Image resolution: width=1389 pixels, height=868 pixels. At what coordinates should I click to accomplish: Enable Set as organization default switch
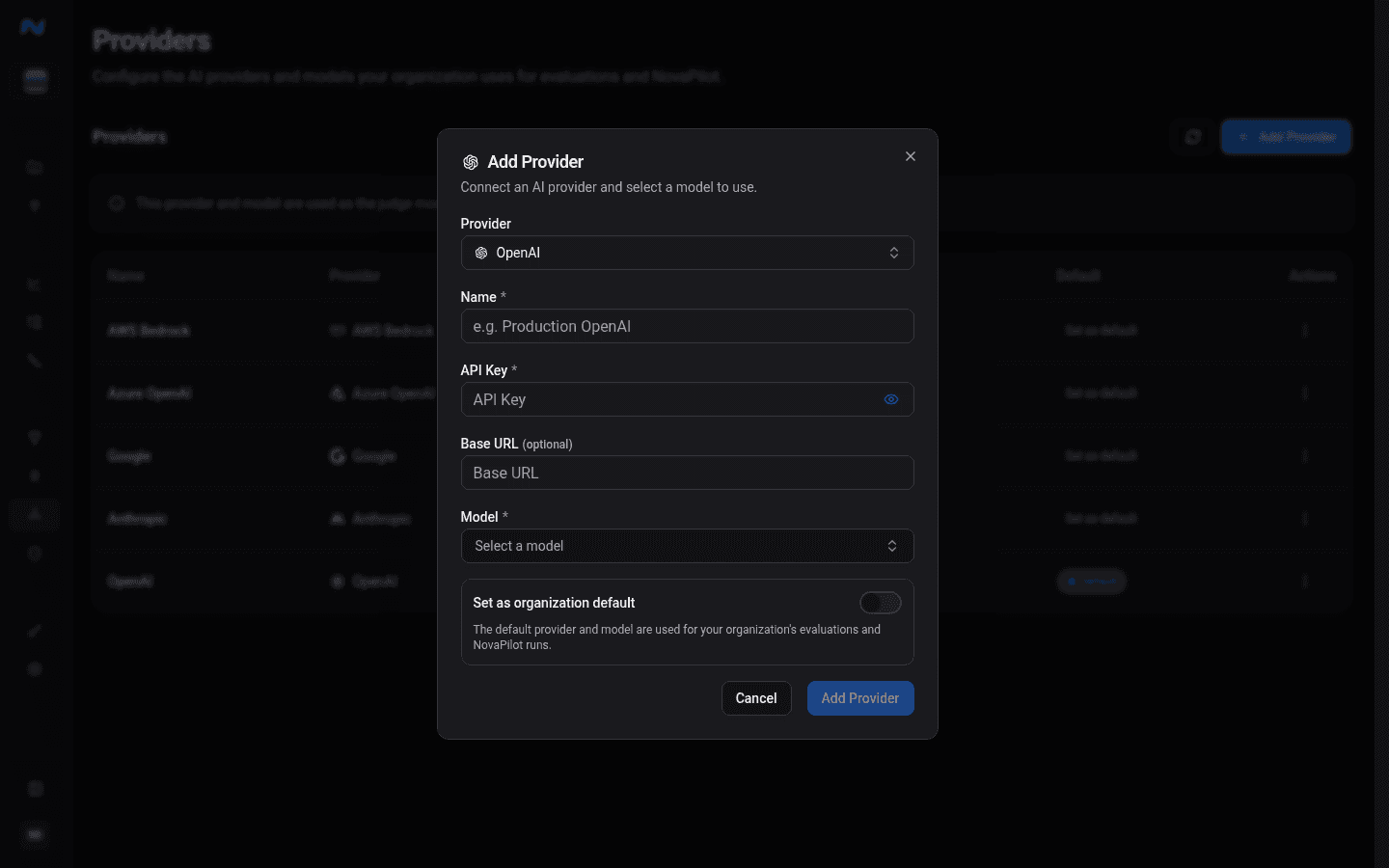[881, 603]
